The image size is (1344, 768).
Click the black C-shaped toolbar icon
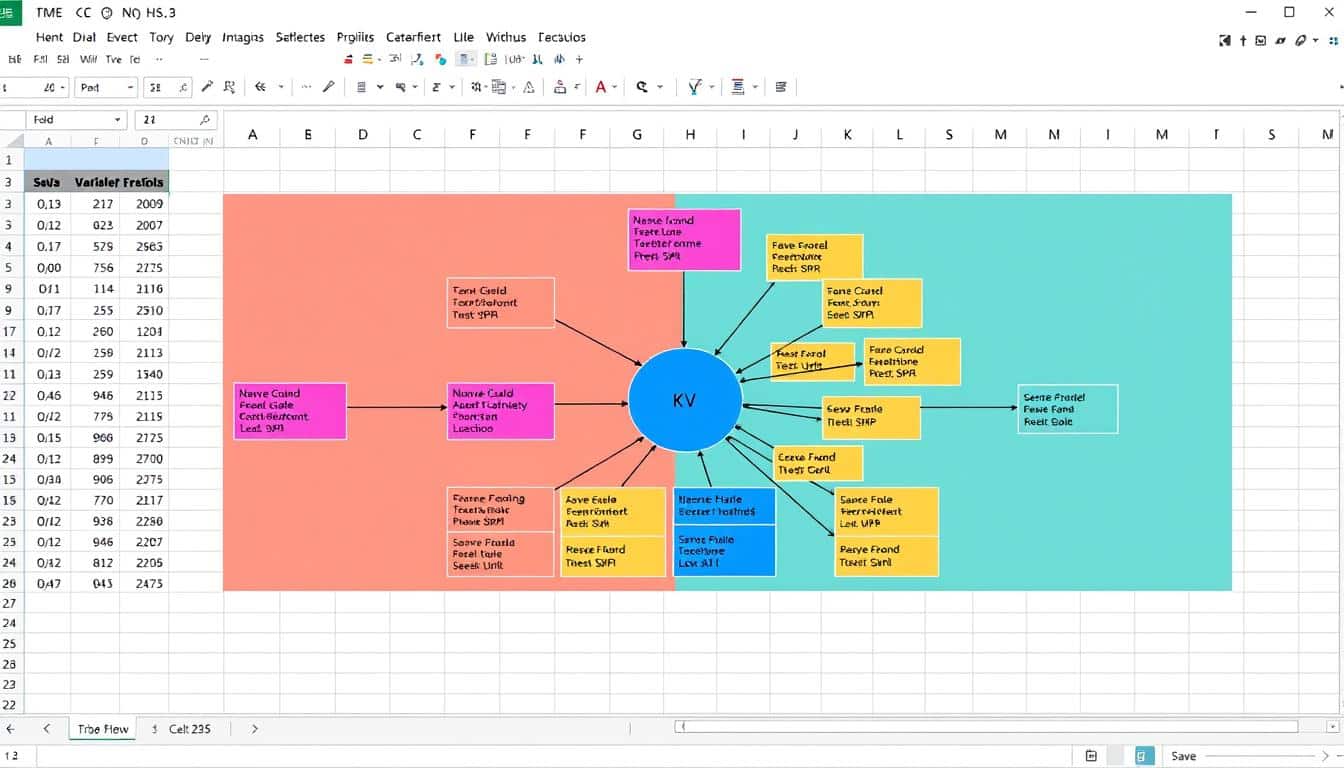point(642,87)
